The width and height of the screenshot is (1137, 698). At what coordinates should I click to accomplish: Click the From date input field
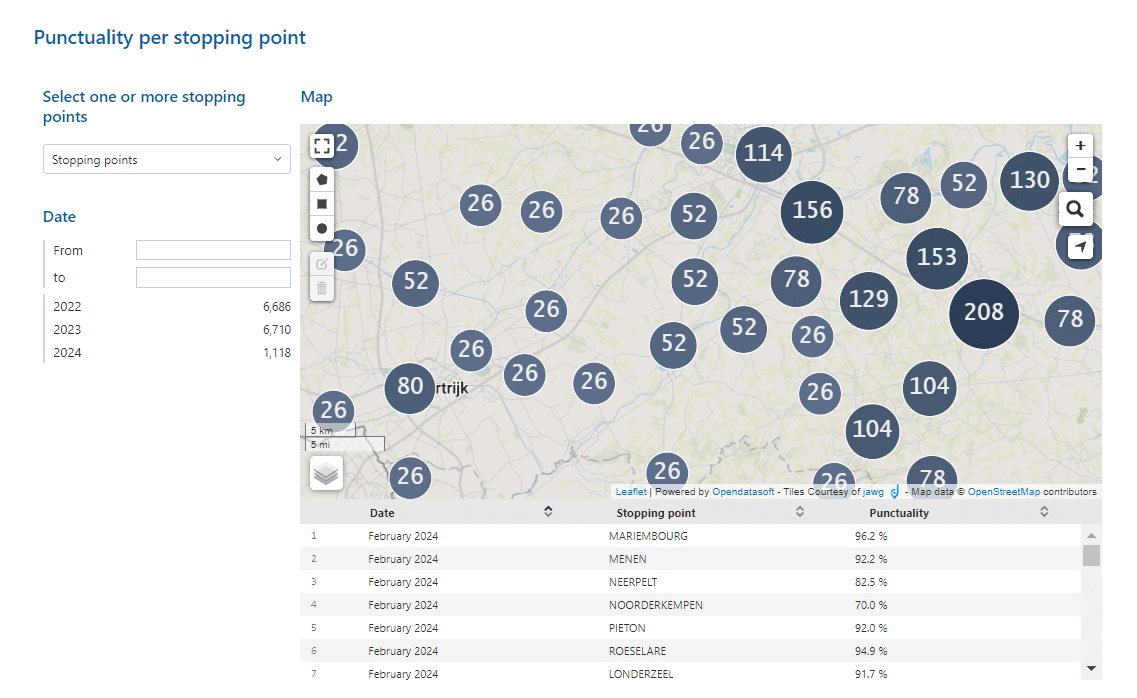213,250
